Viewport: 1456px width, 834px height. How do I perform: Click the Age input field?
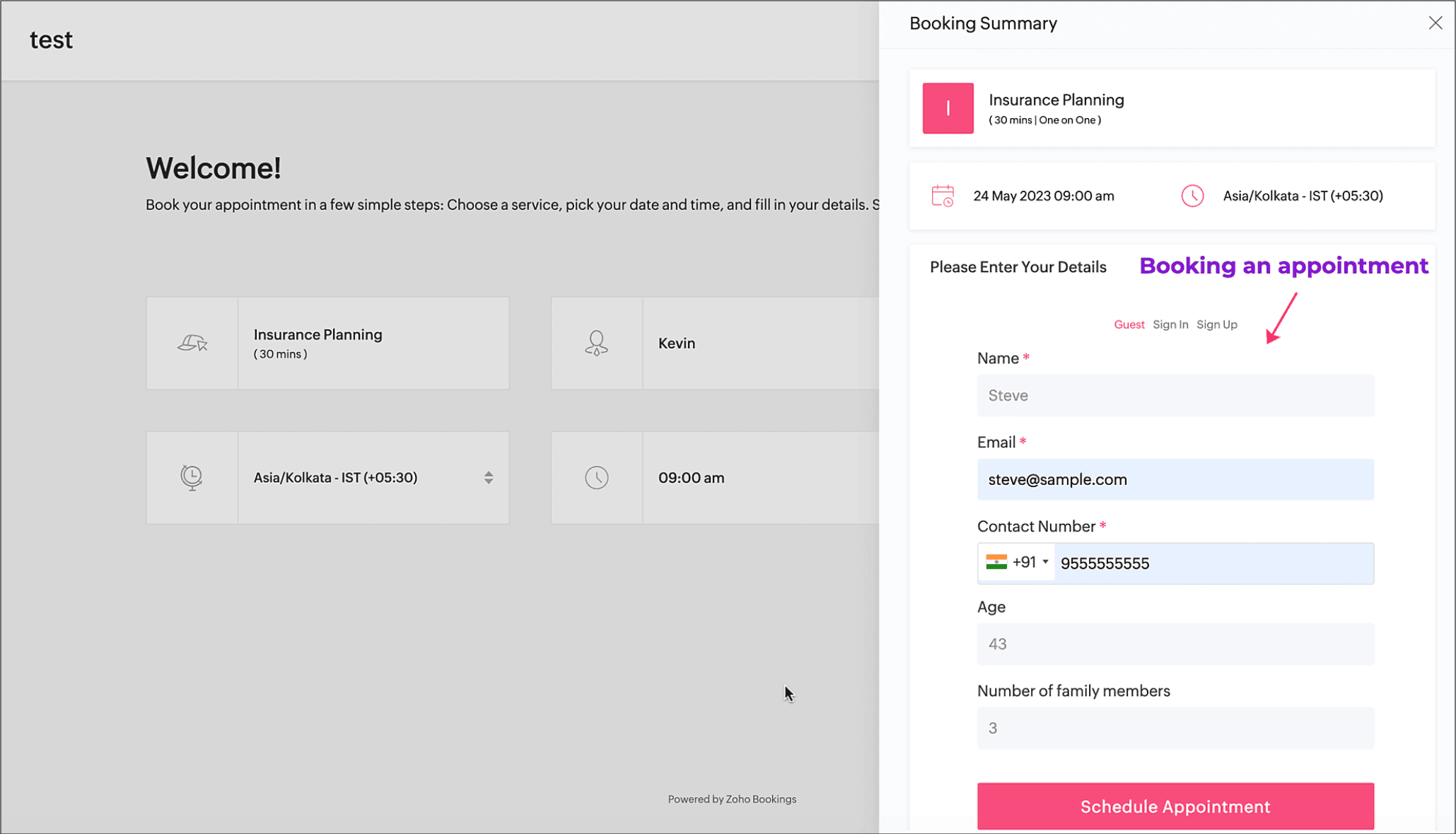click(x=1175, y=644)
